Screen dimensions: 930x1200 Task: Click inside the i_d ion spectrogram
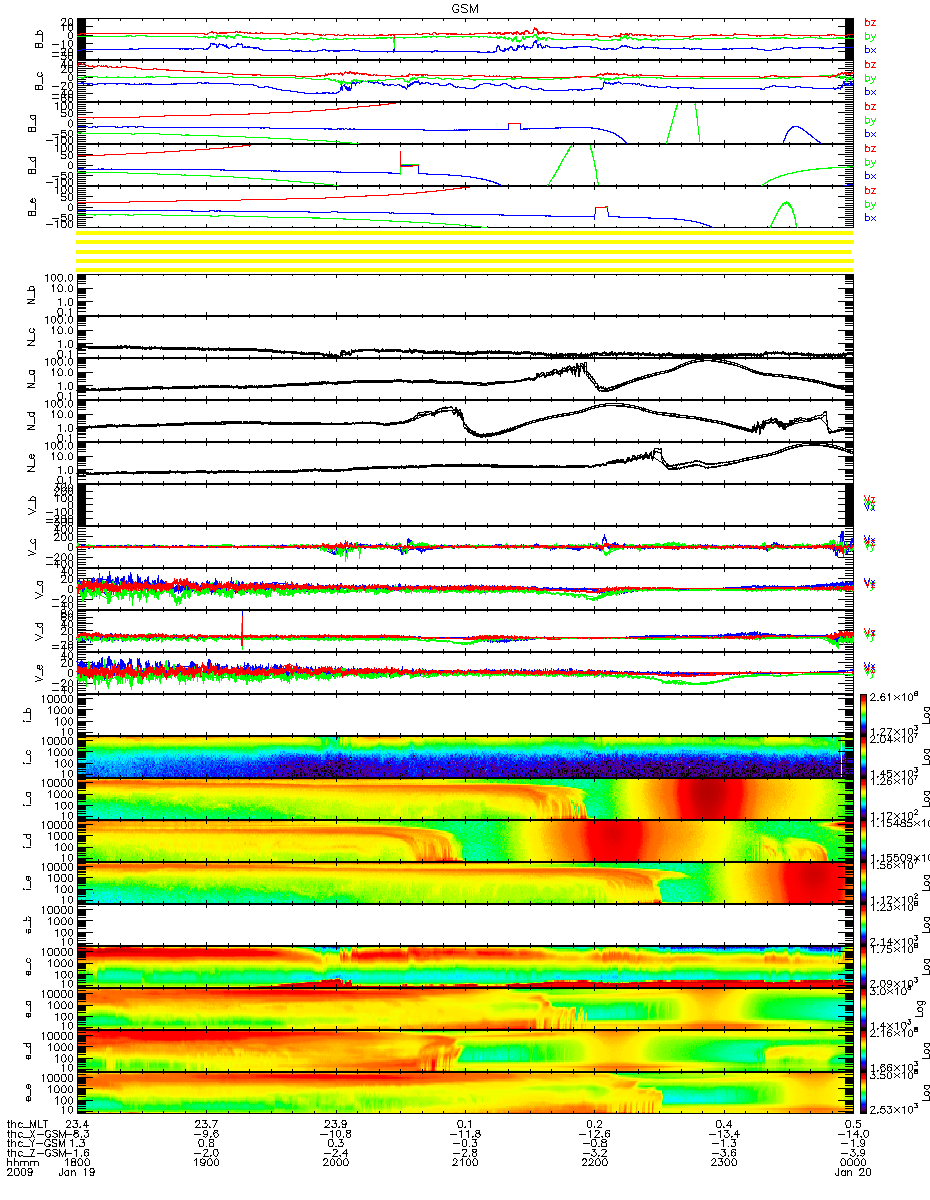coord(464,840)
